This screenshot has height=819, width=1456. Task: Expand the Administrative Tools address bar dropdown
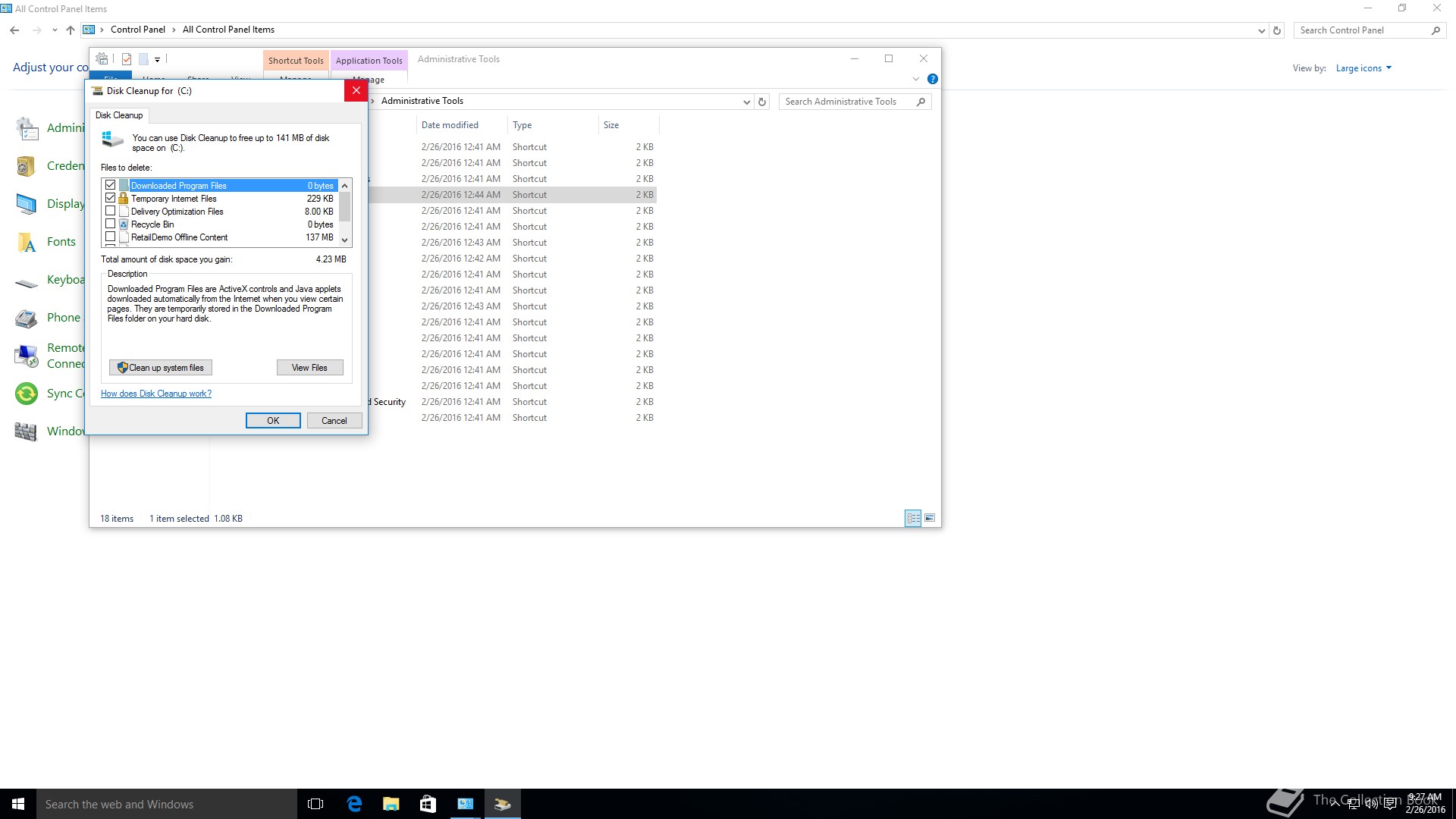pos(746,102)
